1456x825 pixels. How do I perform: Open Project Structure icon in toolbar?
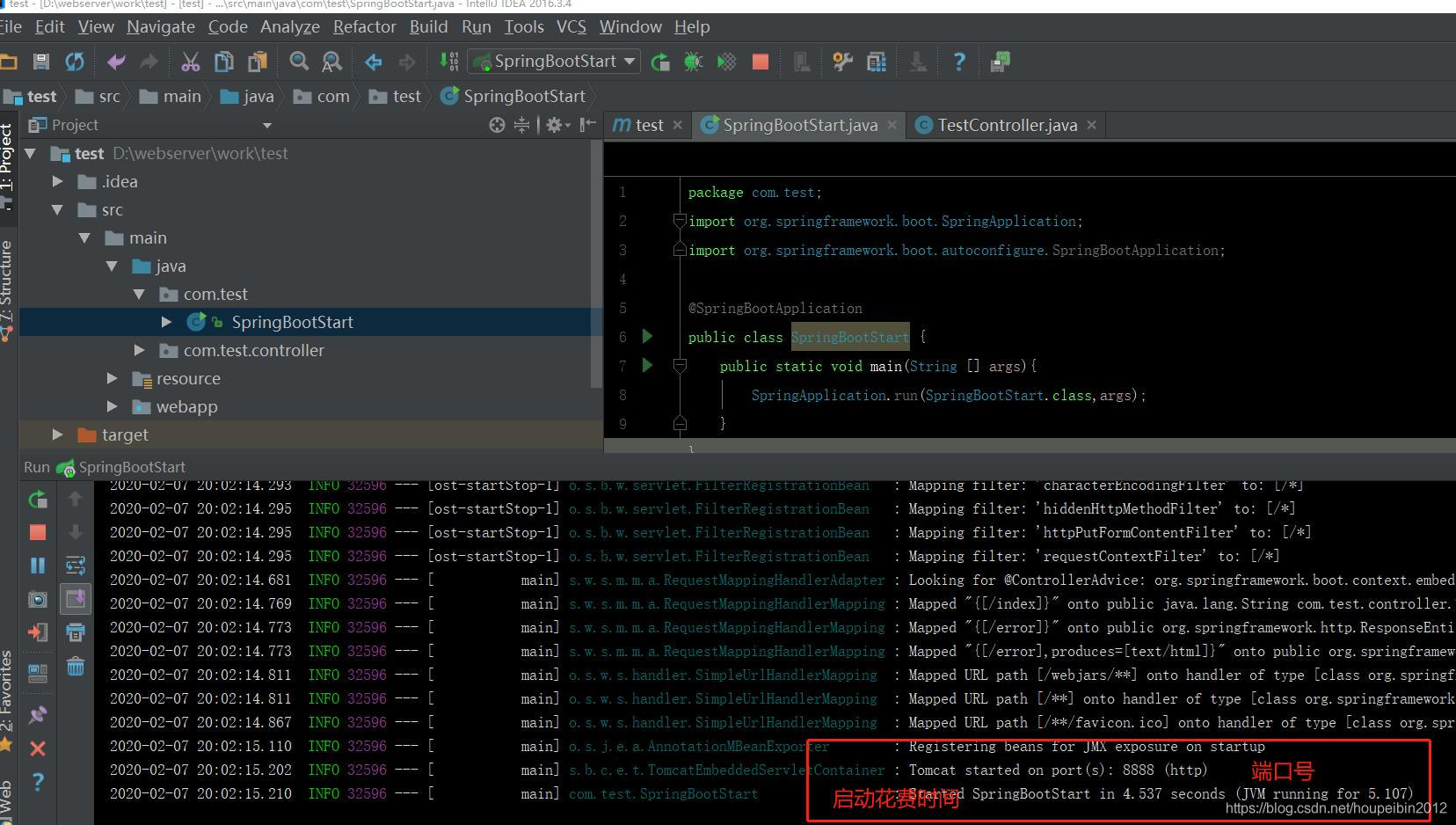[877, 62]
